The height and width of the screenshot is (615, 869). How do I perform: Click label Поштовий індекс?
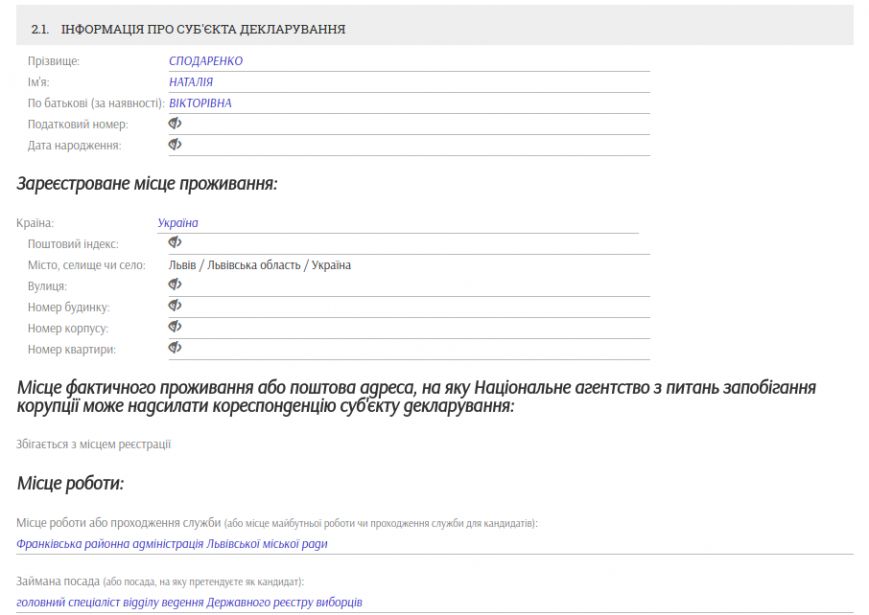click(x=73, y=244)
